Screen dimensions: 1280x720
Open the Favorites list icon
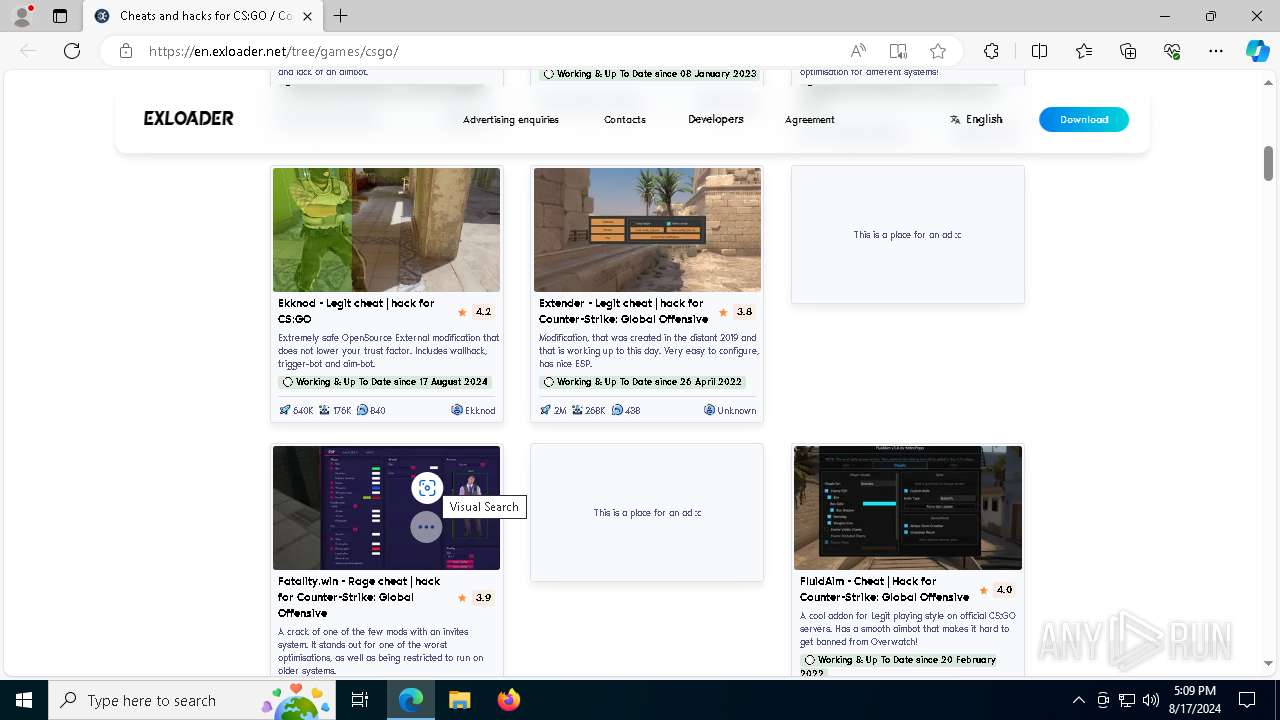click(x=1084, y=51)
